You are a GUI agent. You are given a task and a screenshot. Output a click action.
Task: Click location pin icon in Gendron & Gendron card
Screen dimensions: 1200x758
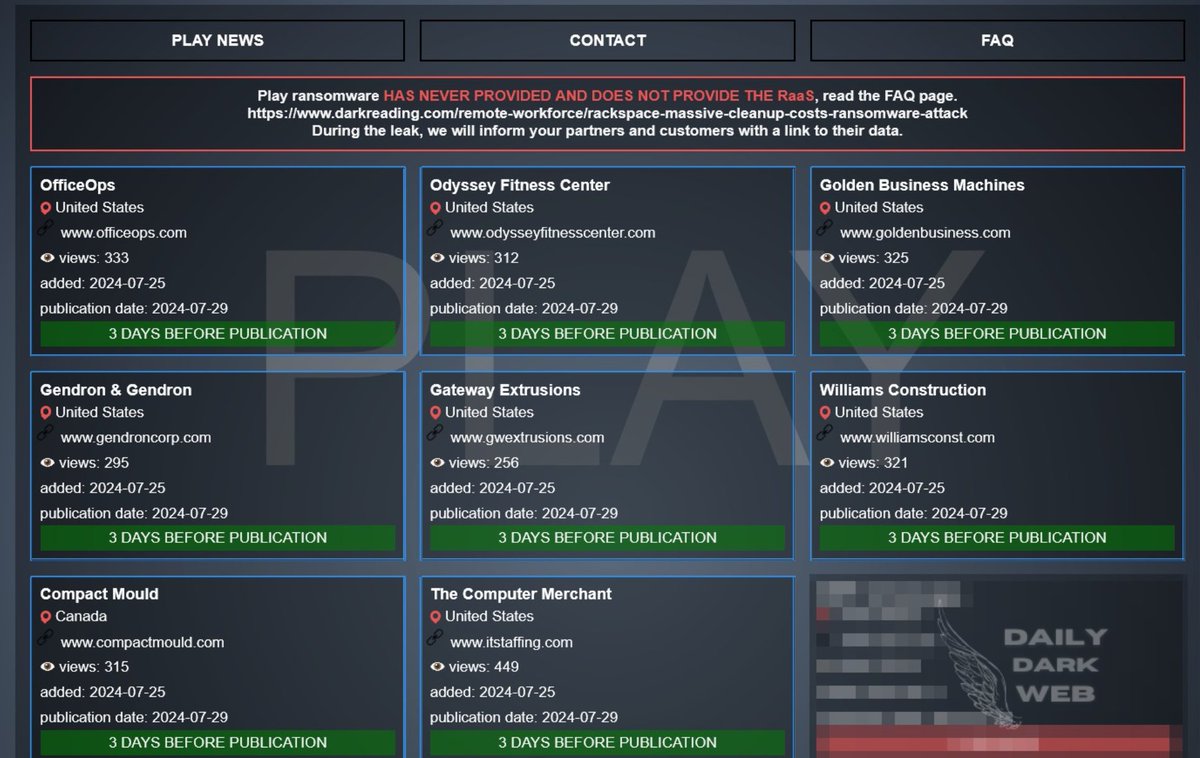click(x=45, y=413)
